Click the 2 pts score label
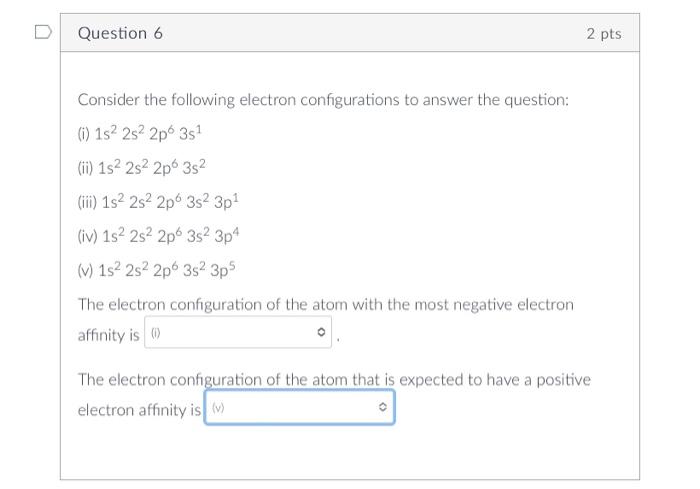This screenshot has height=489, width=700. 603,33
